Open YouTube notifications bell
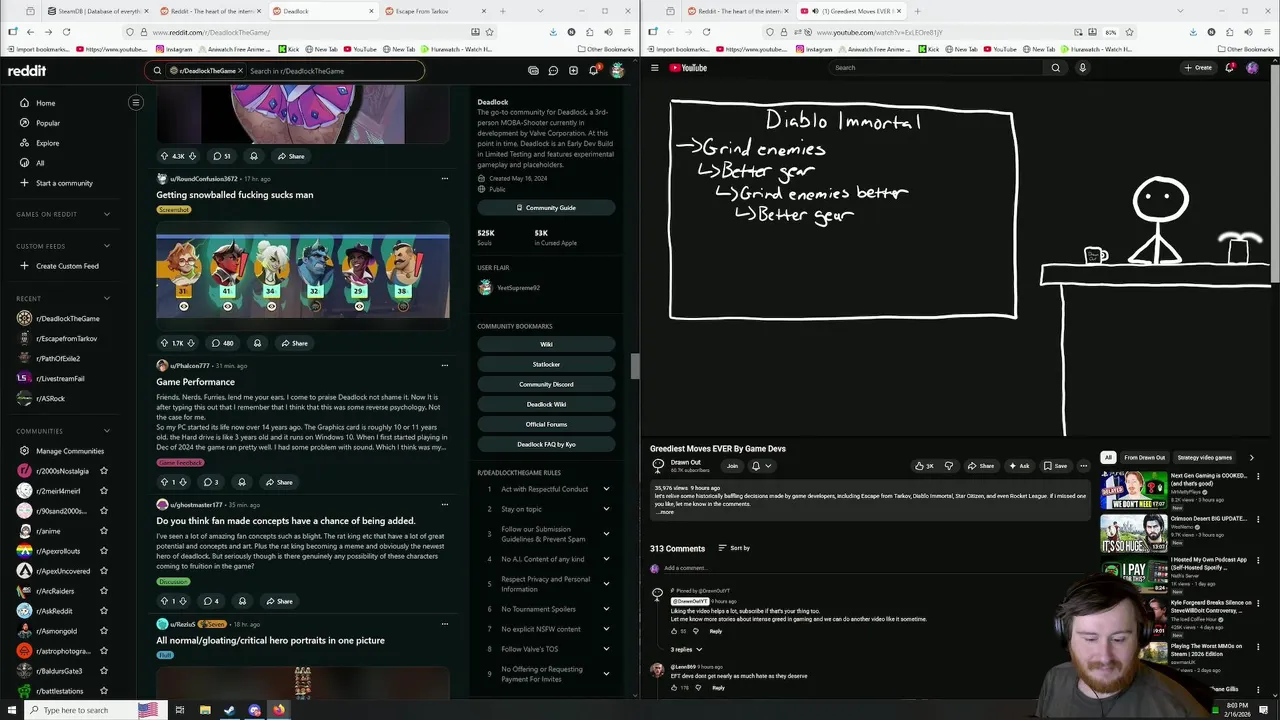 [1229, 68]
